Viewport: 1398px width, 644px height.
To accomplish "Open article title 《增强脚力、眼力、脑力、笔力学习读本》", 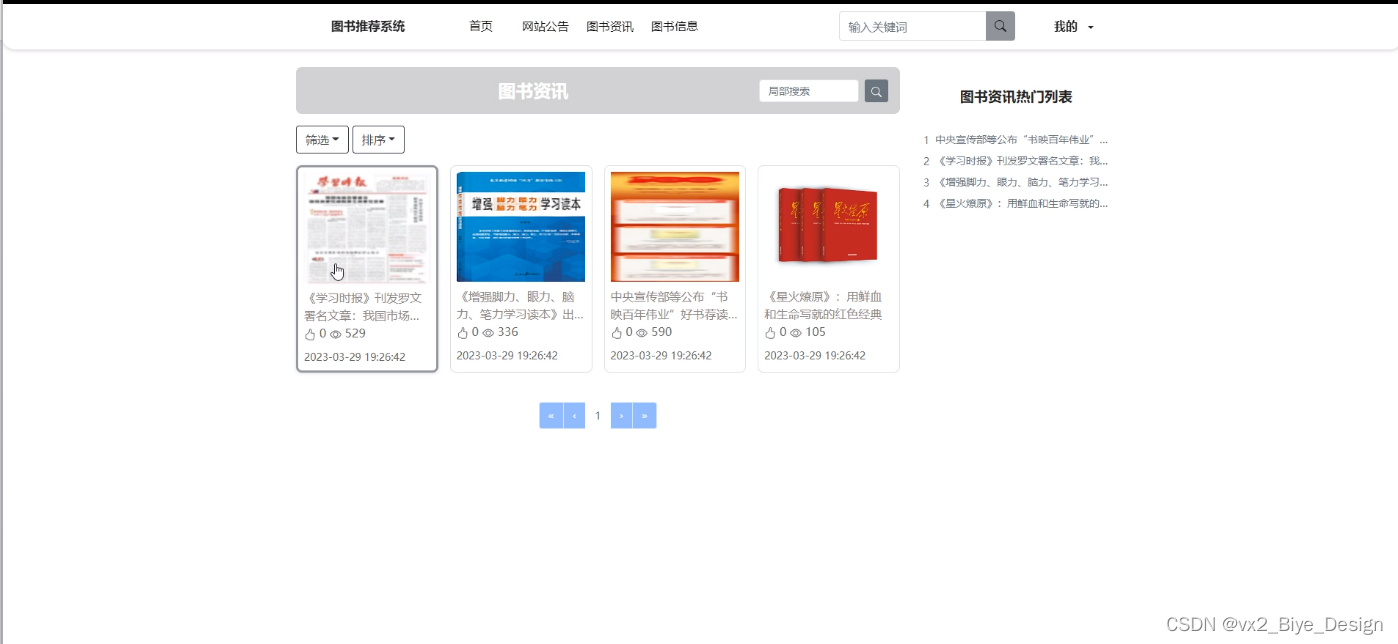I will pyautogui.click(x=520, y=305).
